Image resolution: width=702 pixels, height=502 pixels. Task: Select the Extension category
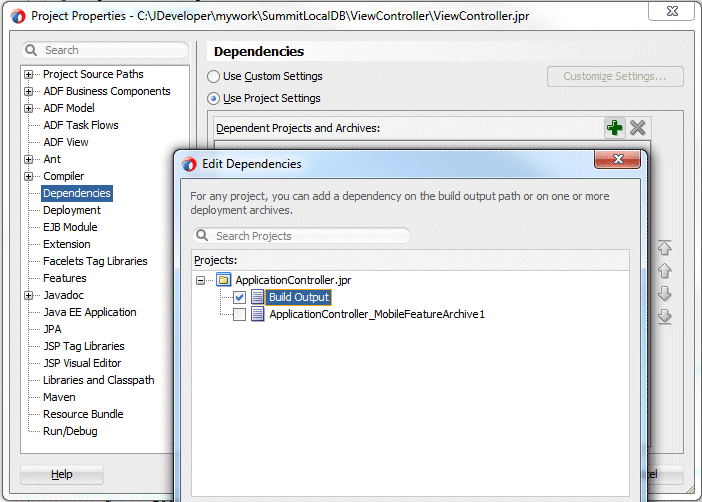[x=67, y=244]
